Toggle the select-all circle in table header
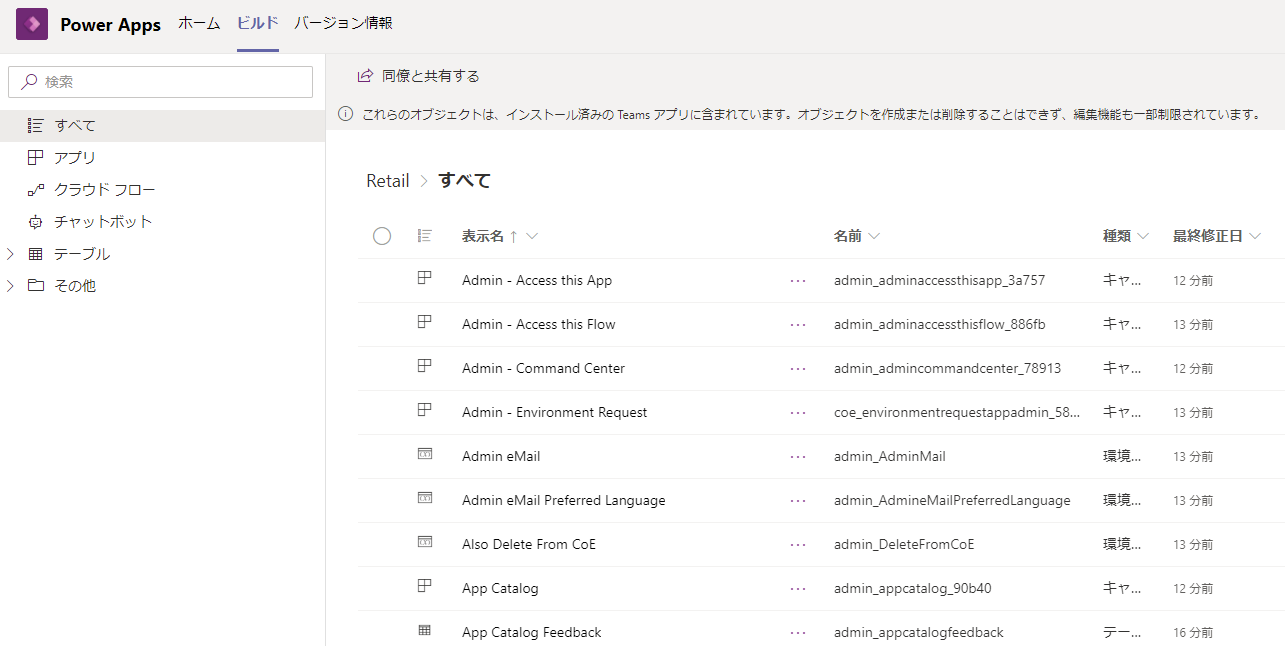1285x646 pixels. [x=382, y=236]
